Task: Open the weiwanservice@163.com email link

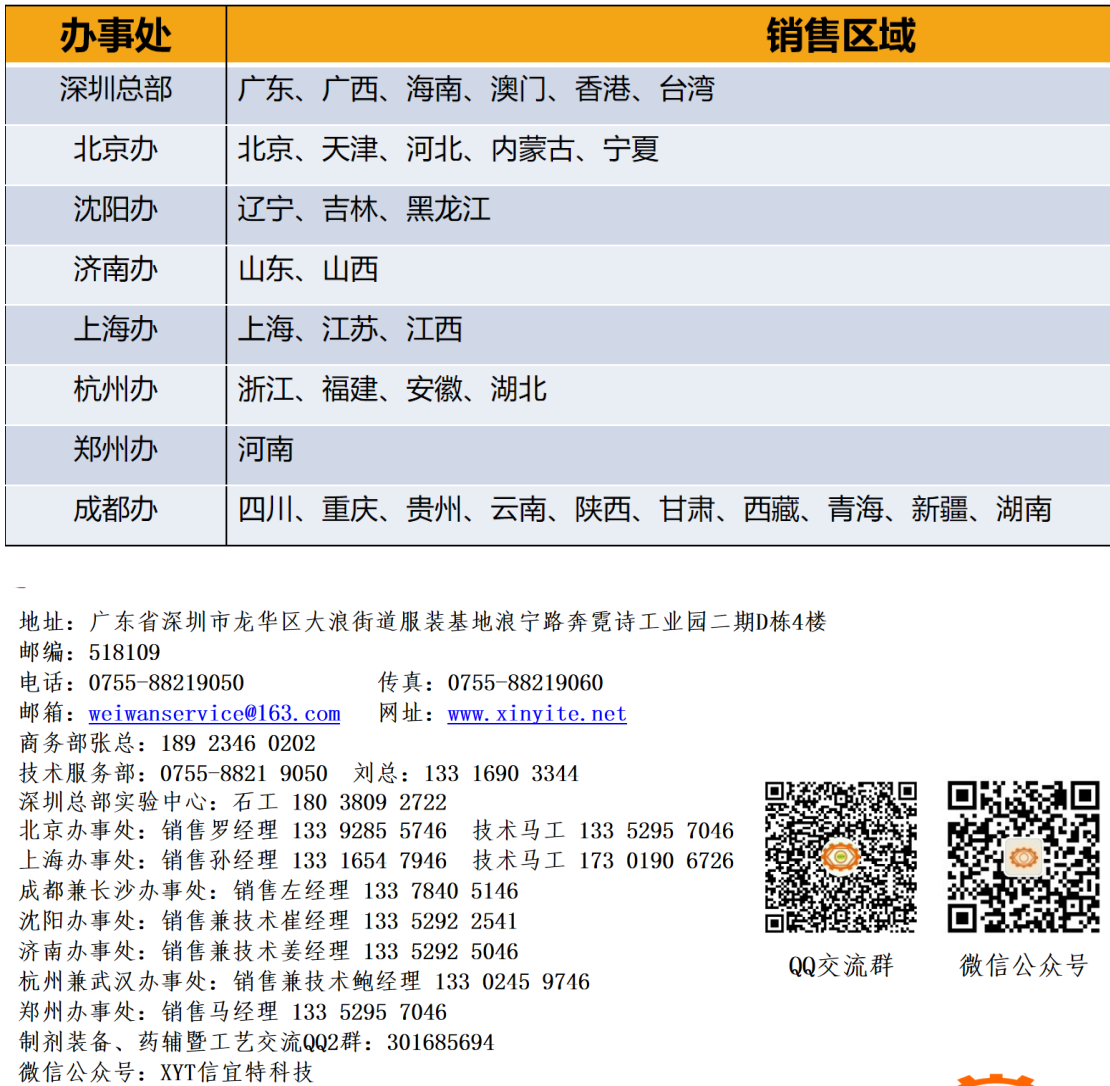Action: 214,714
